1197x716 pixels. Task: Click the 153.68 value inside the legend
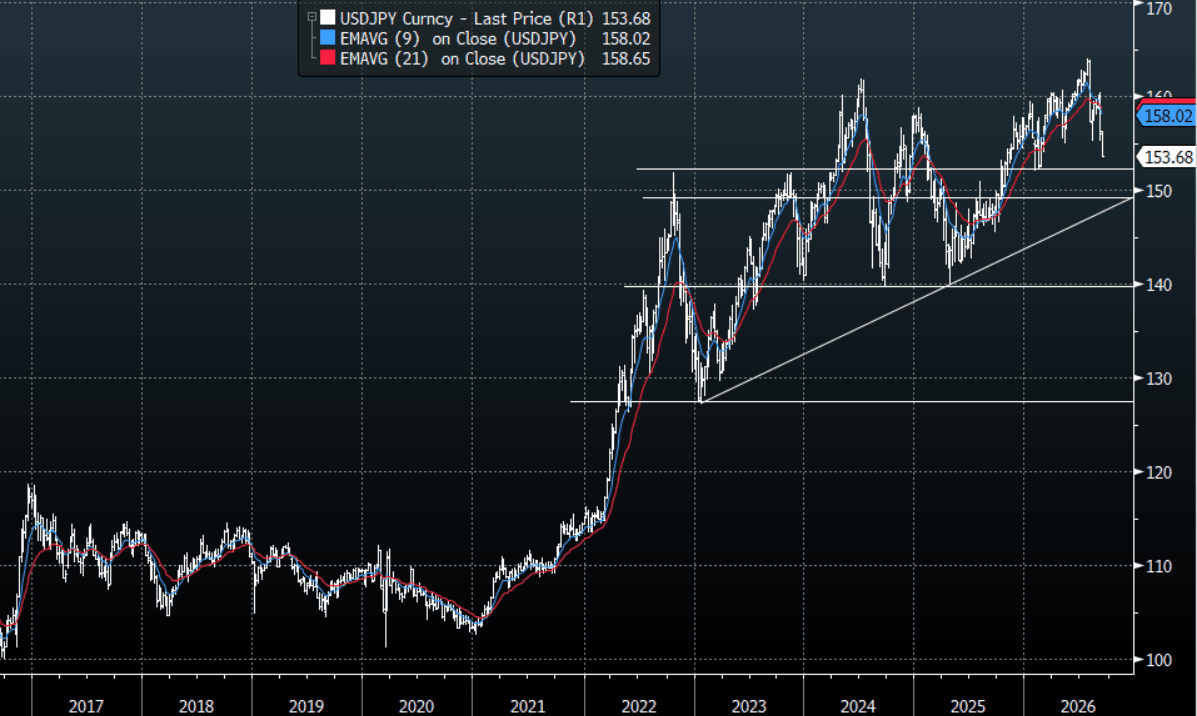[626, 18]
